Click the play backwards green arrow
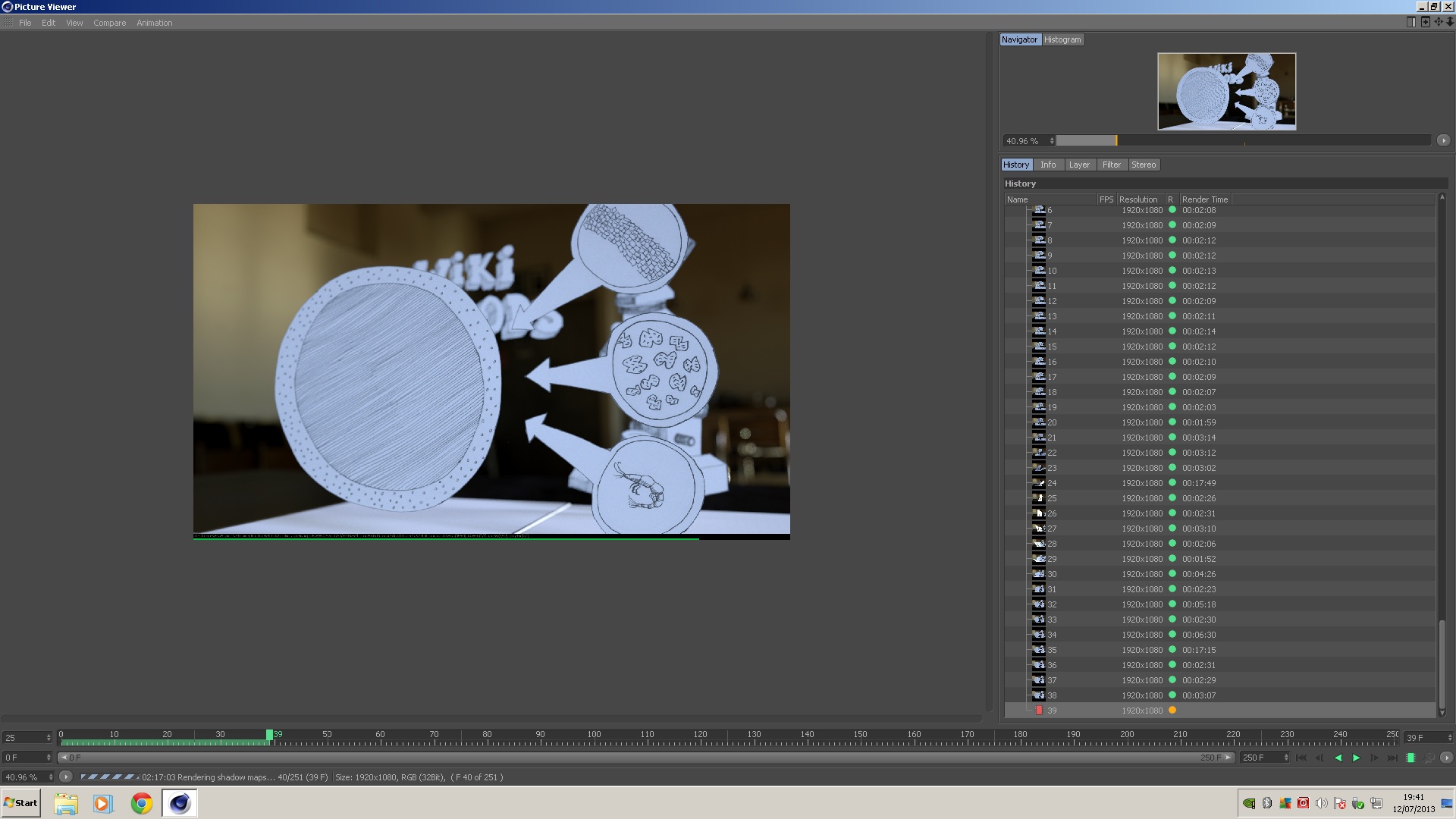 tap(1338, 758)
